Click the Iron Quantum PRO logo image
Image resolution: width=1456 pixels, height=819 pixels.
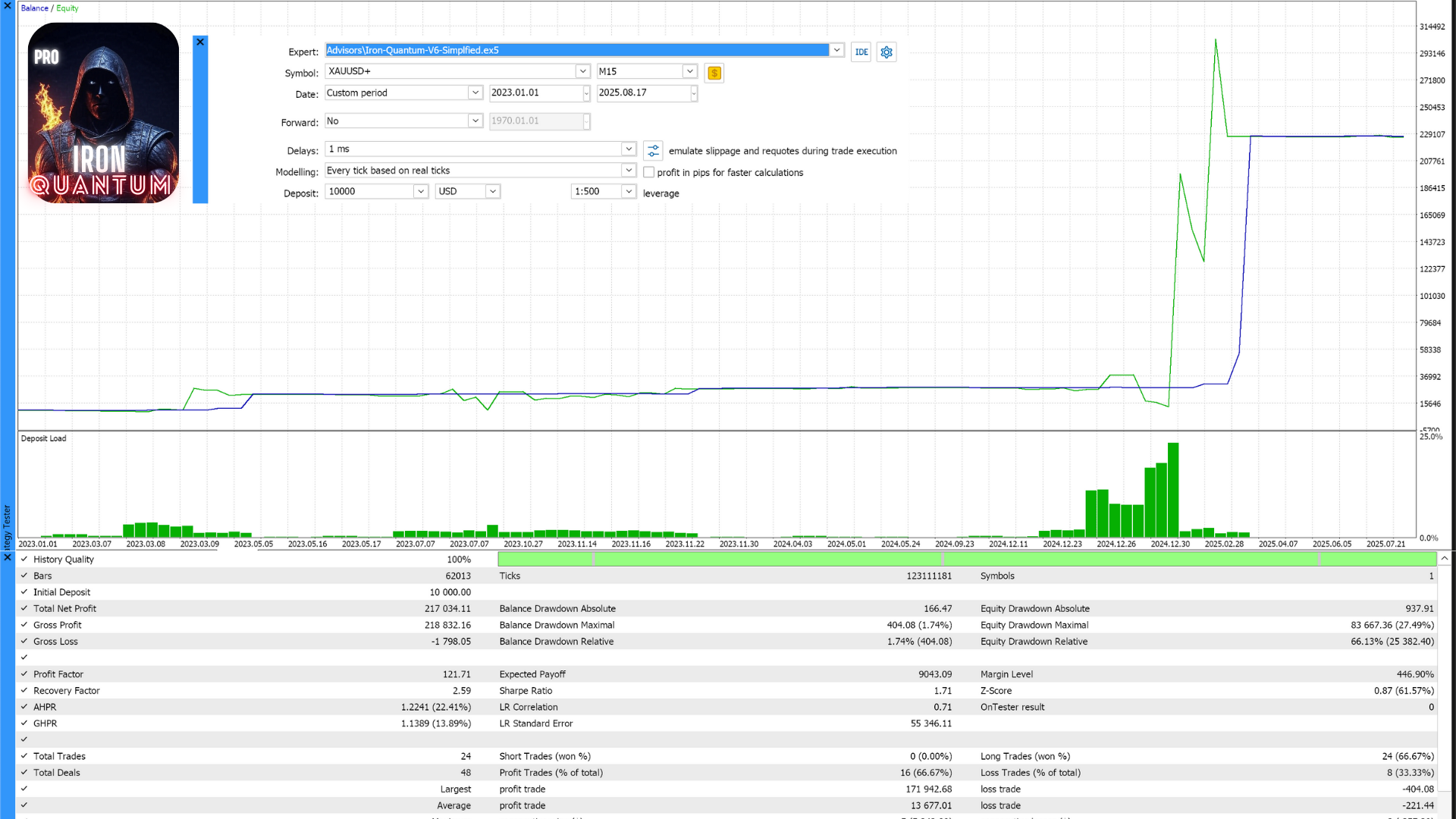(x=103, y=113)
